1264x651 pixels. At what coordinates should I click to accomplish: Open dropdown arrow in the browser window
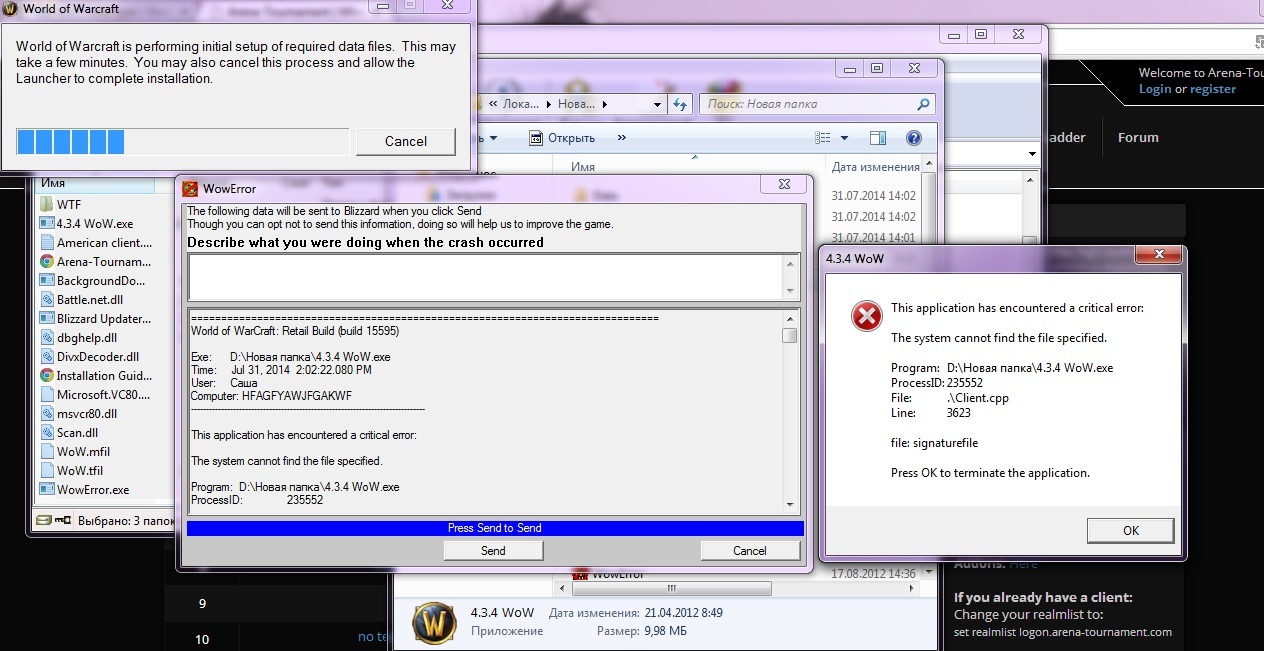(x=1032, y=154)
